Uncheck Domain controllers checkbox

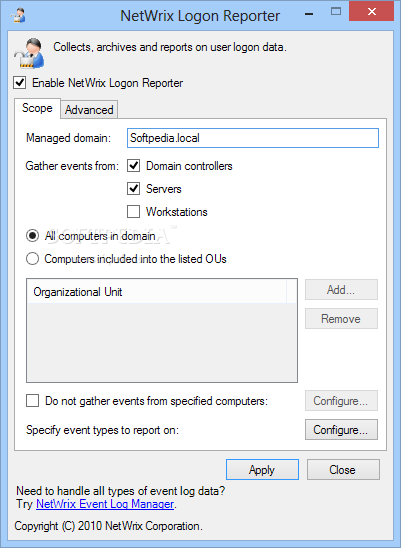[x=134, y=166]
